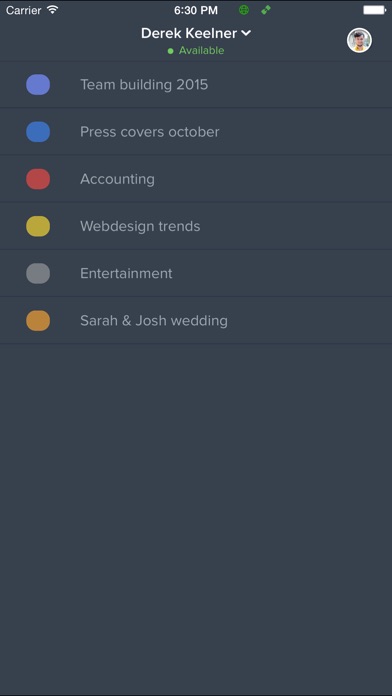Image resolution: width=392 pixels, height=696 pixels.
Task: Click the green satellite status bar icon
Action: coord(266,10)
